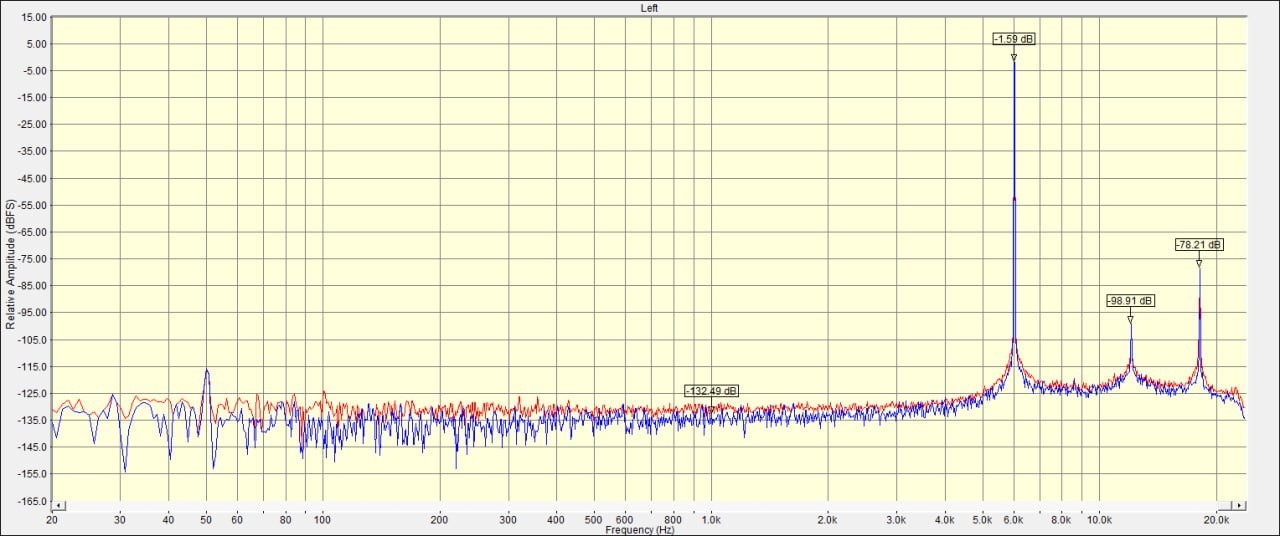Click the scrollbar right arrow below the plot
The image size is (1280, 536).
1240,506
